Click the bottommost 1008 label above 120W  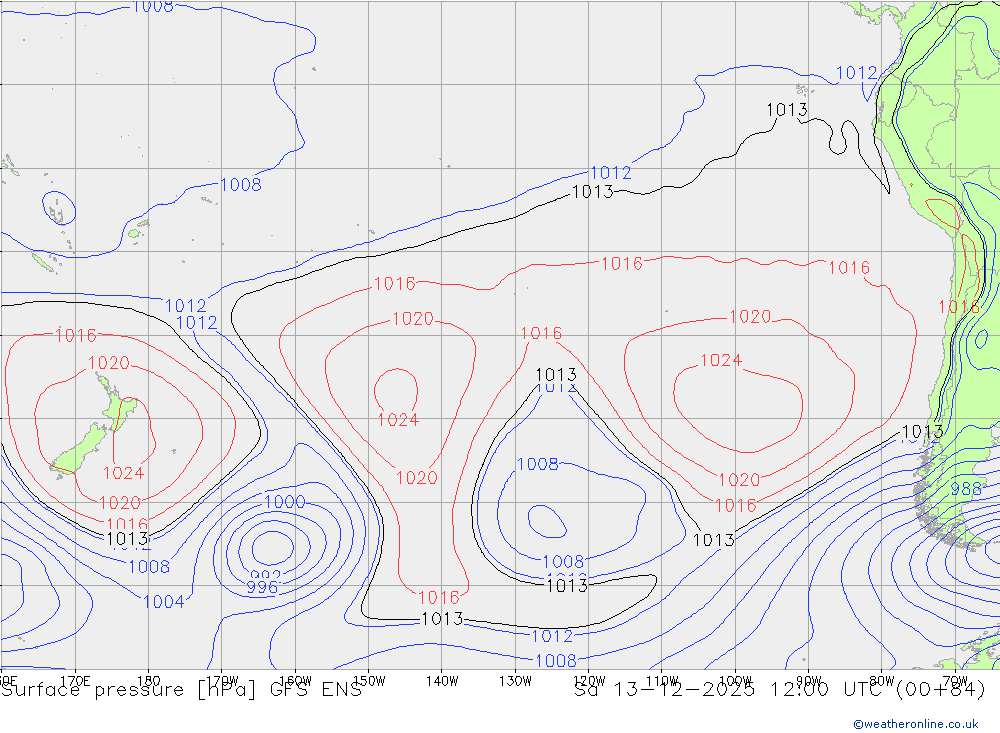pyautogui.click(x=555, y=661)
